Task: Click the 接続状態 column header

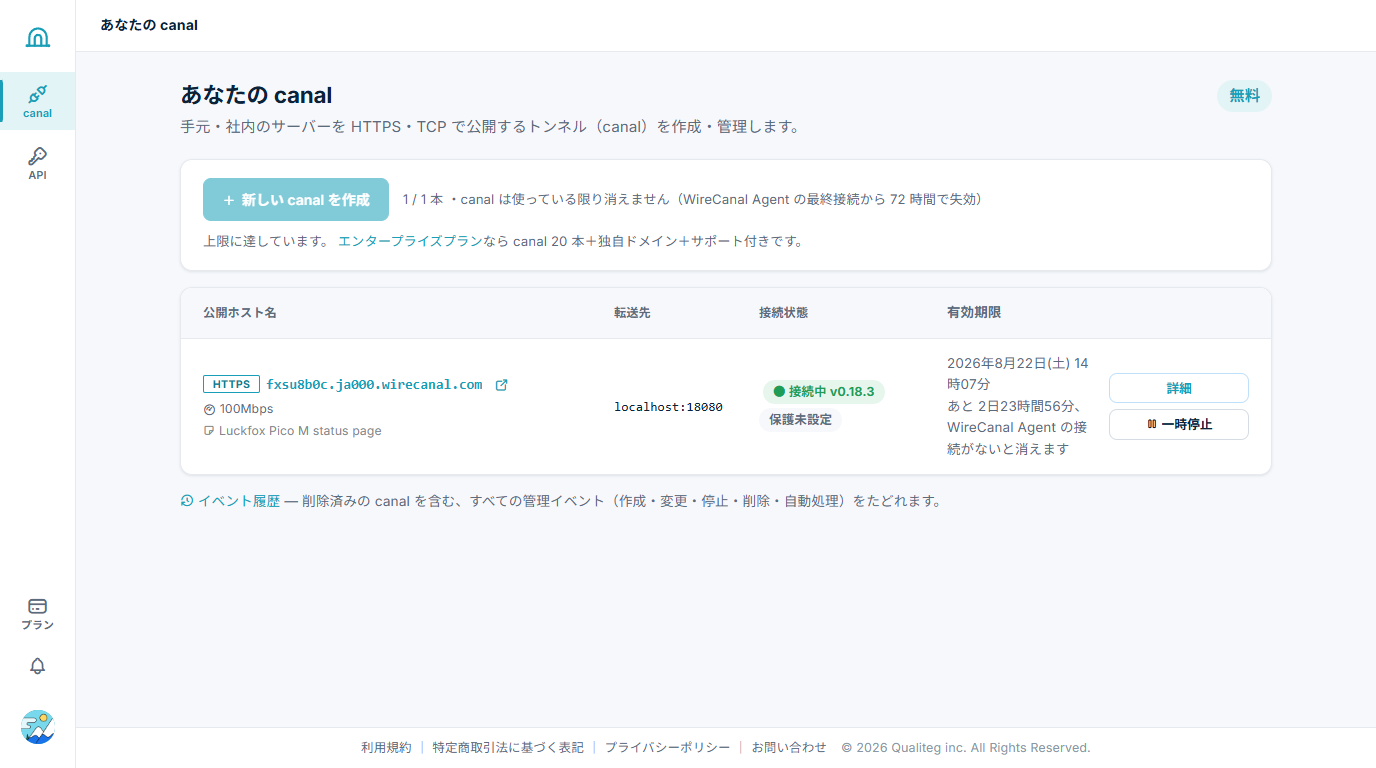Action: 783,313
